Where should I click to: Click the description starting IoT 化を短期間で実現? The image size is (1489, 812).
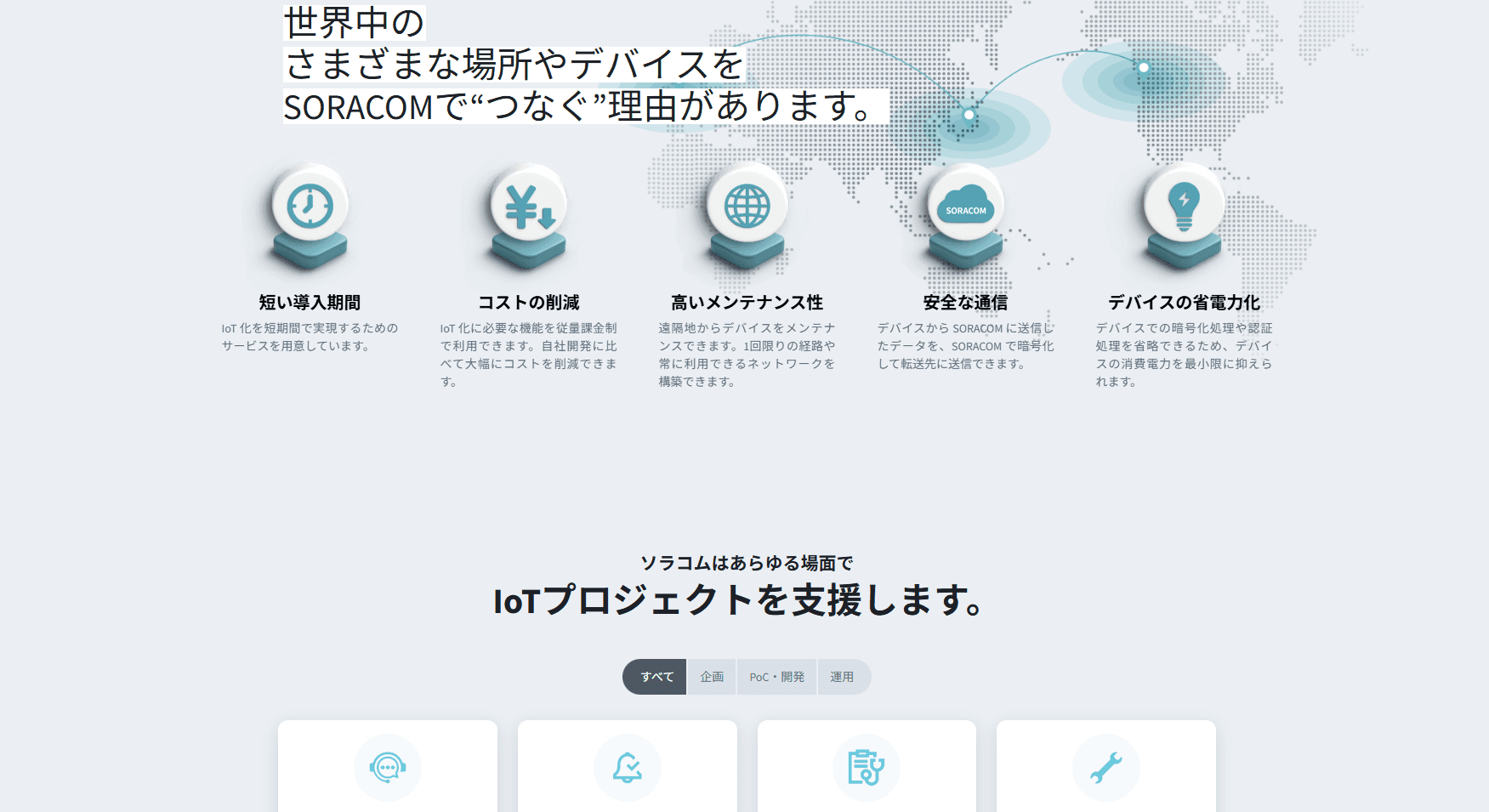tap(310, 337)
